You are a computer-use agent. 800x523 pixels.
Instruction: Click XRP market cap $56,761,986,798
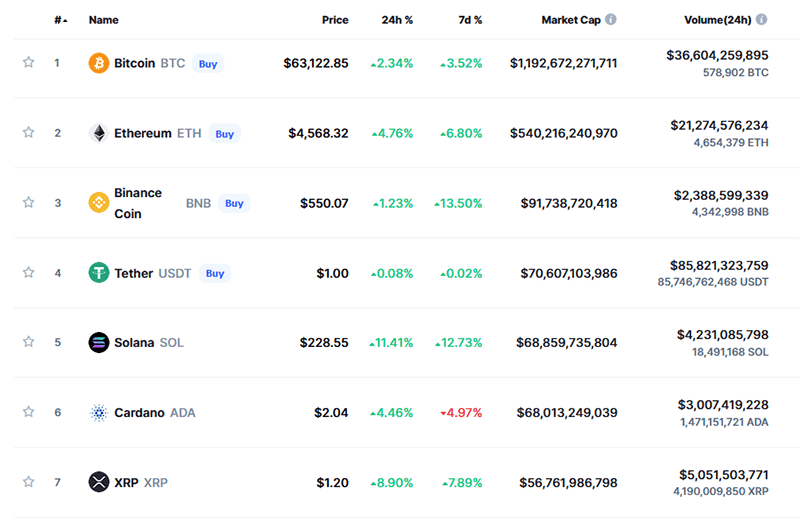click(x=568, y=482)
